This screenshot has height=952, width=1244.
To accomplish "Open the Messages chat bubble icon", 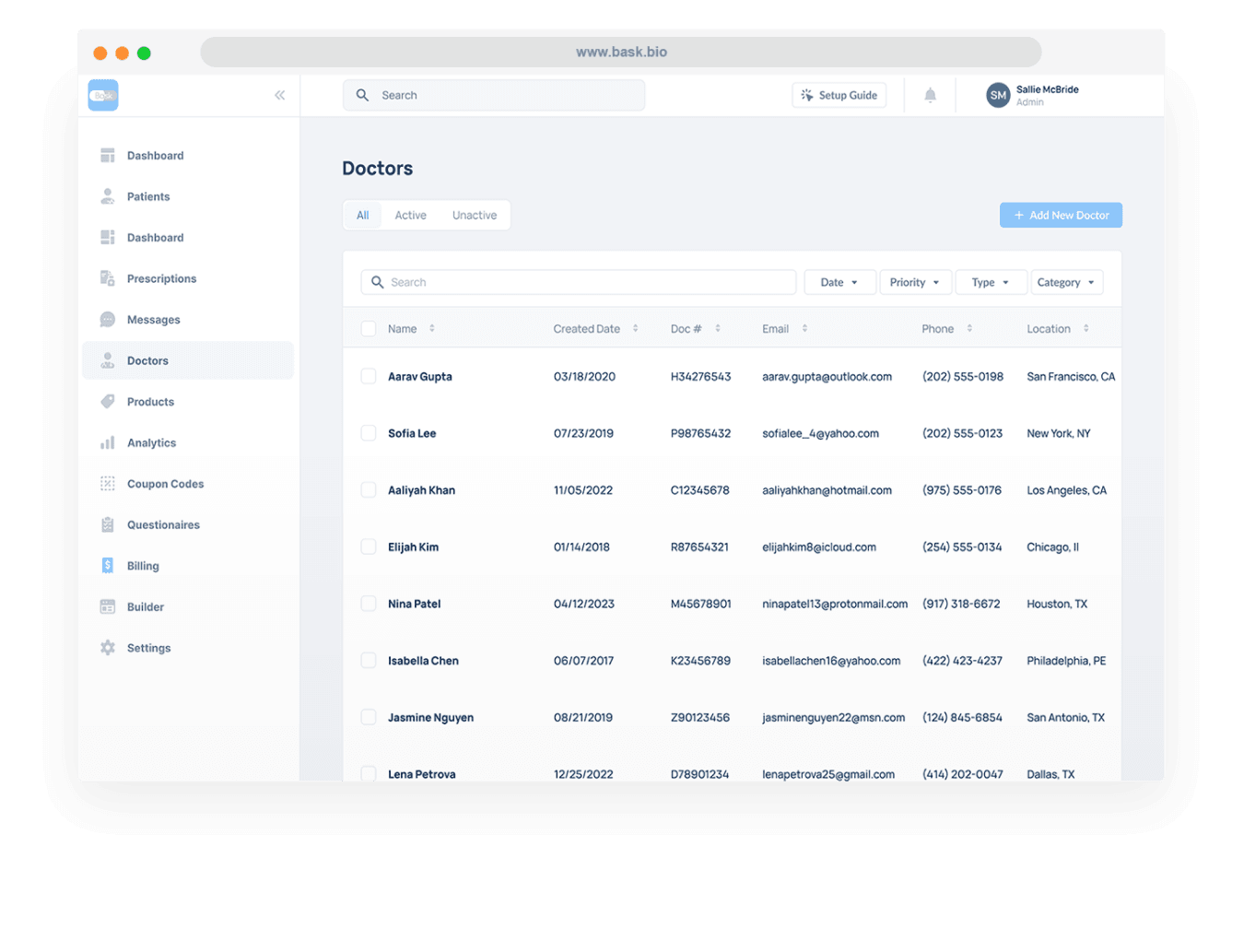I will coord(108,320).
